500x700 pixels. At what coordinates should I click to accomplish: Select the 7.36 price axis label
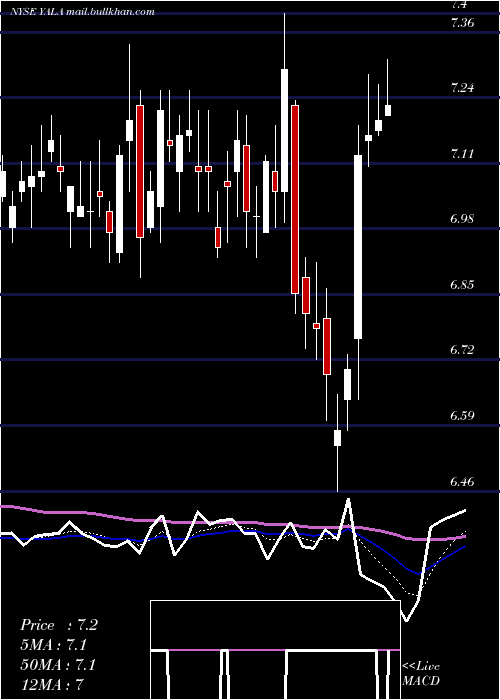click(462, 23)
